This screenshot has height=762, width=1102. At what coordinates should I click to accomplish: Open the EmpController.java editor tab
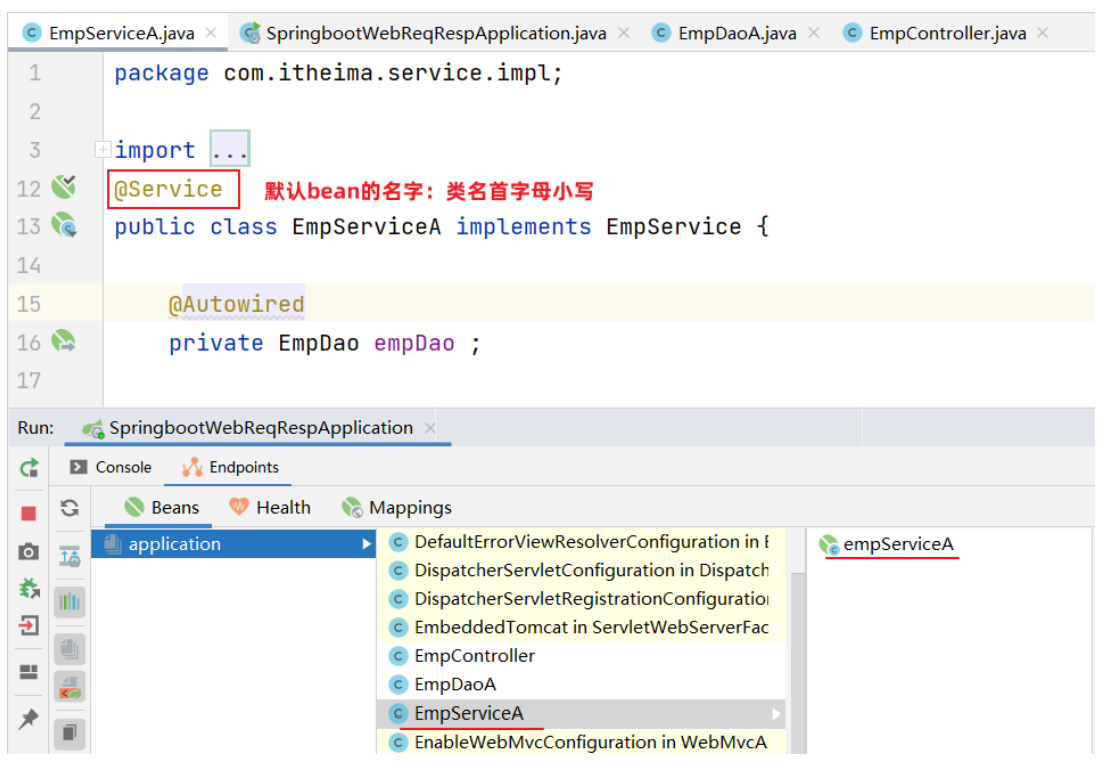point(947,33)
